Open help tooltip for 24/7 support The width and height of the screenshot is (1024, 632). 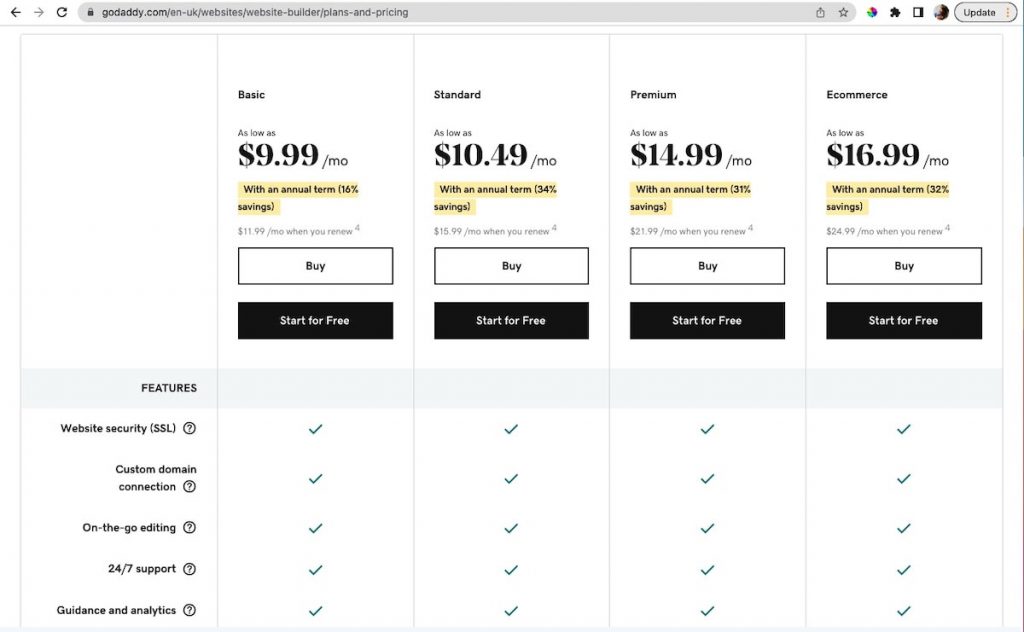[x=191, y=569]
